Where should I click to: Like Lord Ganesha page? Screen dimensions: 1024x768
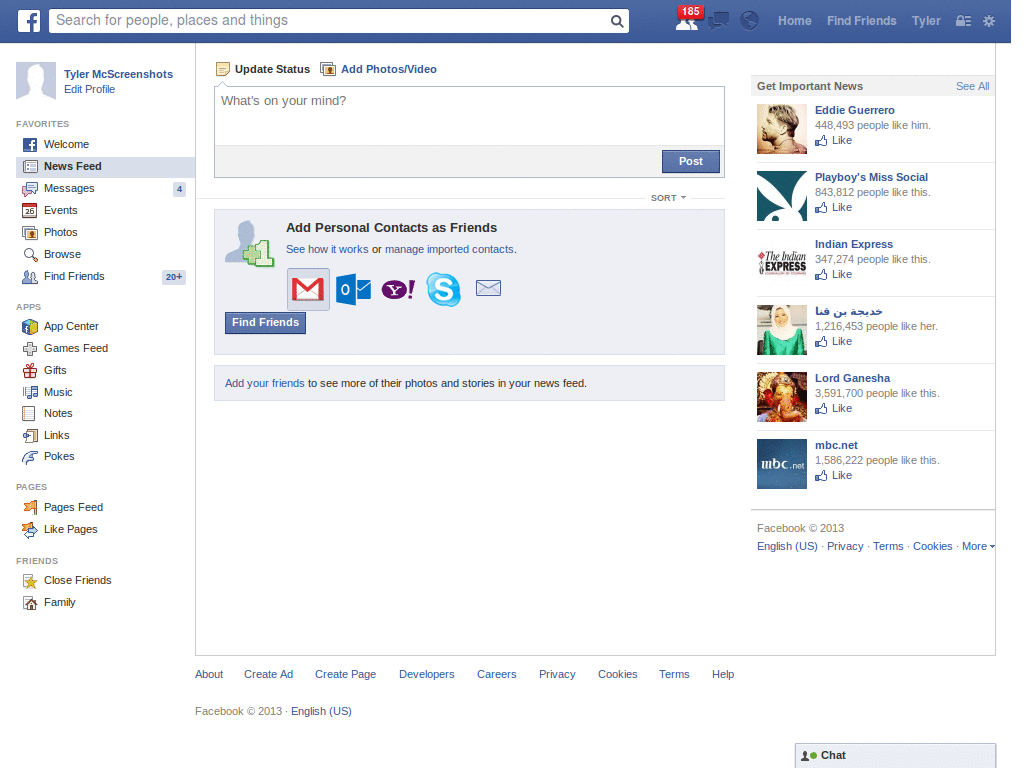click(x=833, y=409)
